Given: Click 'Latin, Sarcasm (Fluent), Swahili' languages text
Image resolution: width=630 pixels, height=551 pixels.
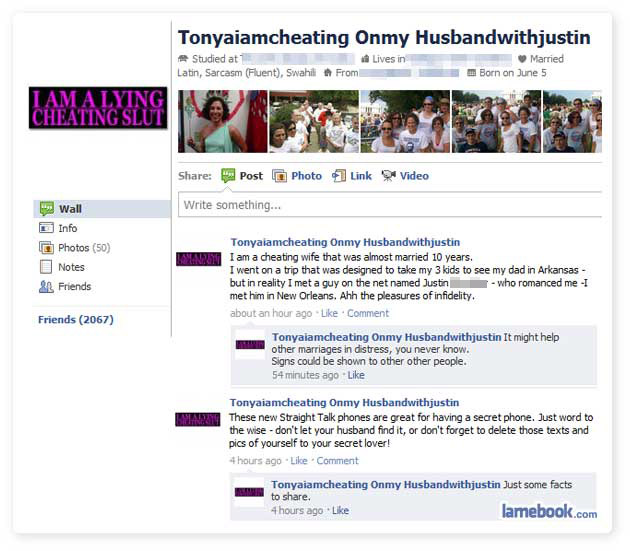Looking at the screenshot, I should (246, 73).
